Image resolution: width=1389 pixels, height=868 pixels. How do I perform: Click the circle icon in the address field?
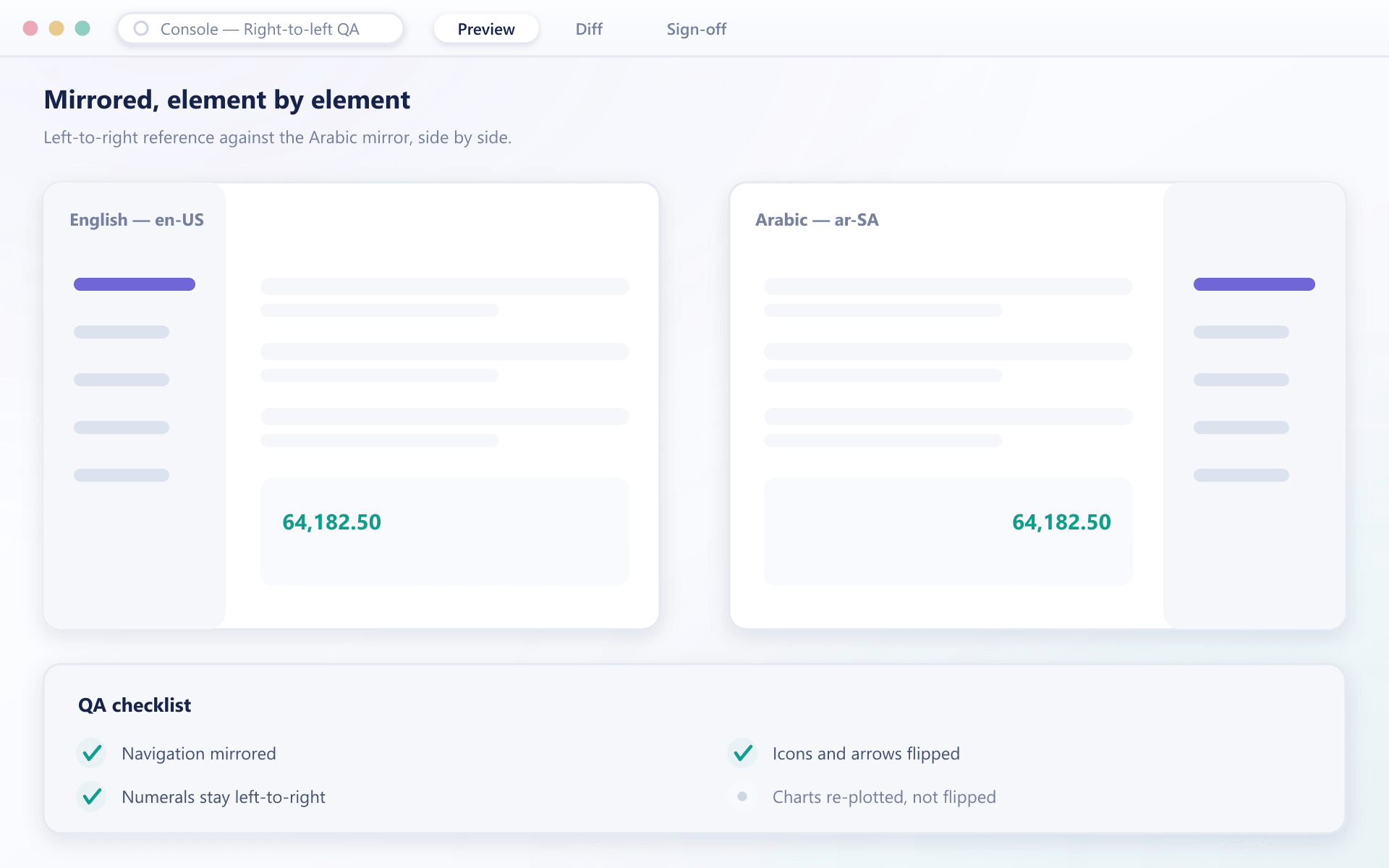[x=141, y=29]
